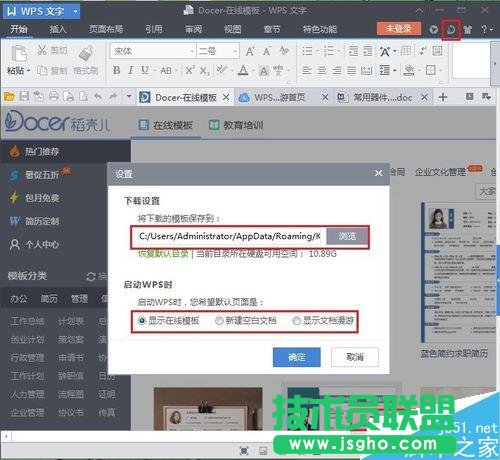The width and height of the screenshot is (500, 460).
Task: Open the 视图 ribbon tab
Action: coord(233,29)
